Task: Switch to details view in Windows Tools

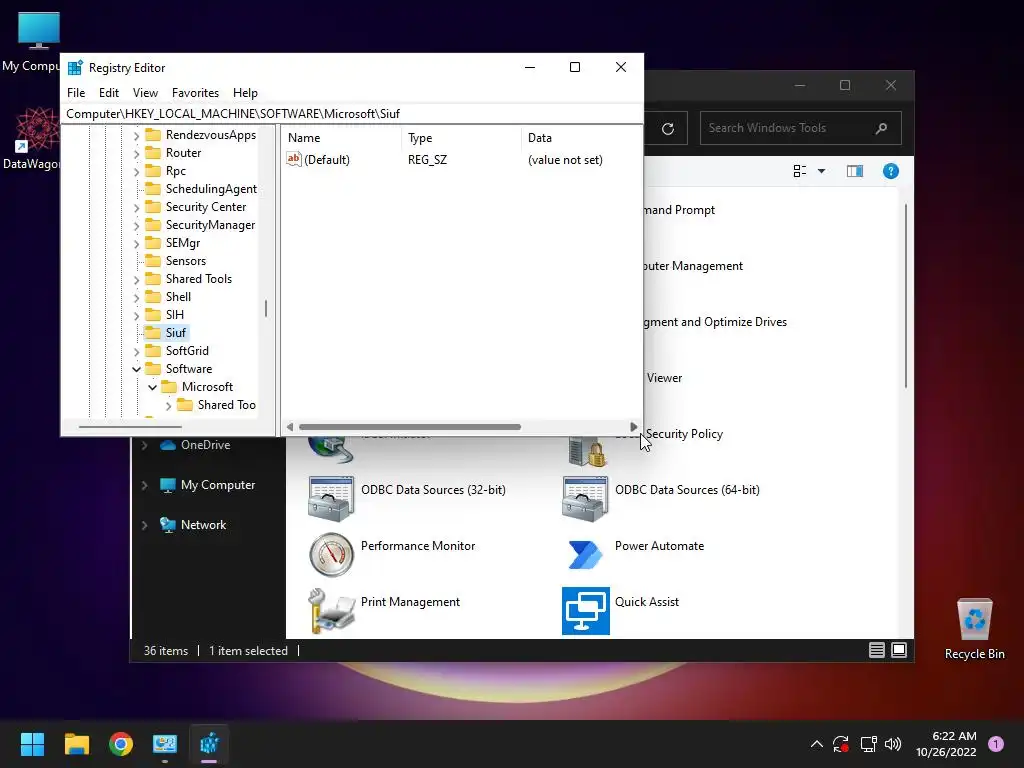Action: point(876,650)
